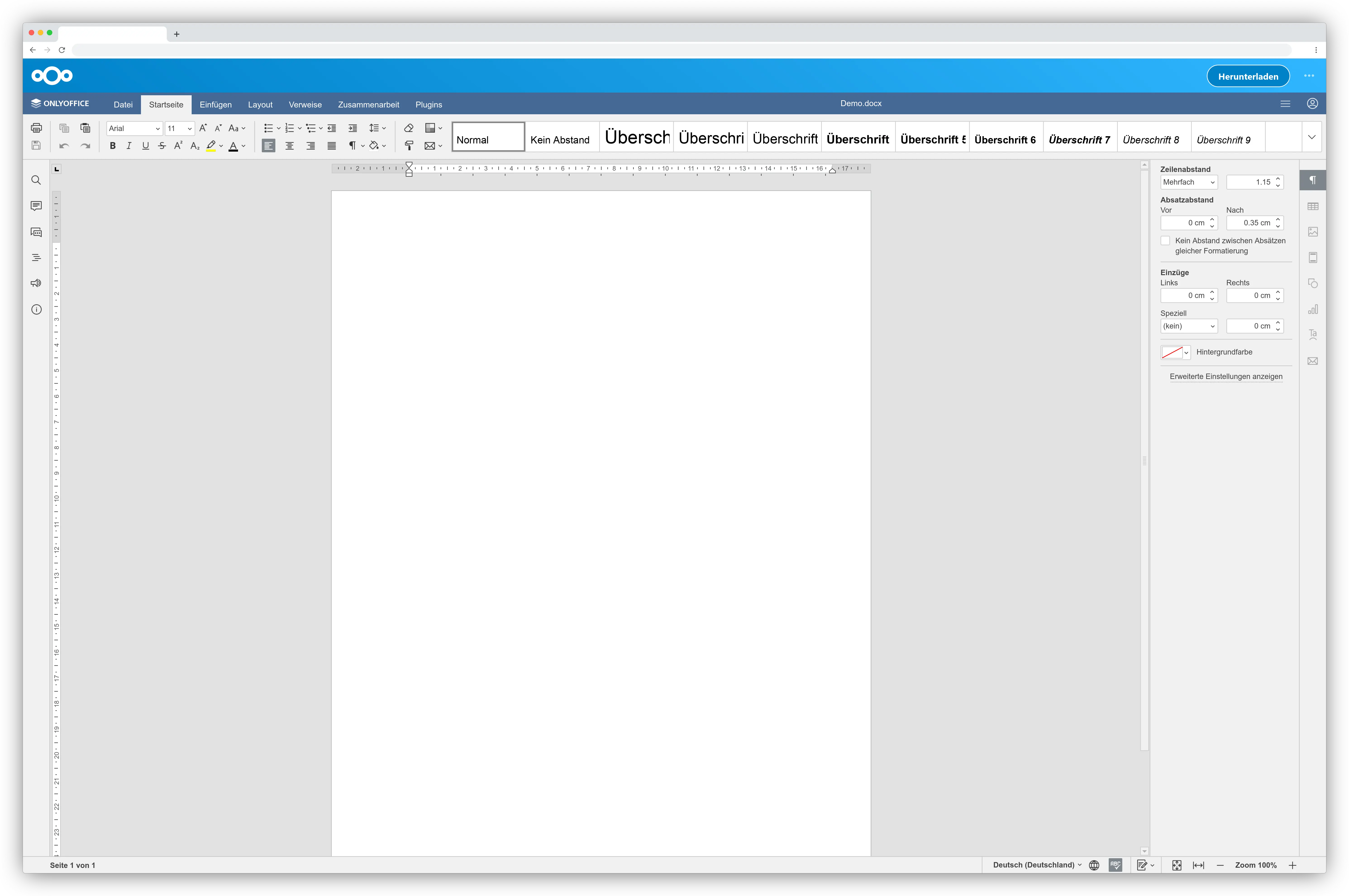1349x896 pixels.
Task: Open the Comments panel in left sidebar
Action: click(36, 206)
